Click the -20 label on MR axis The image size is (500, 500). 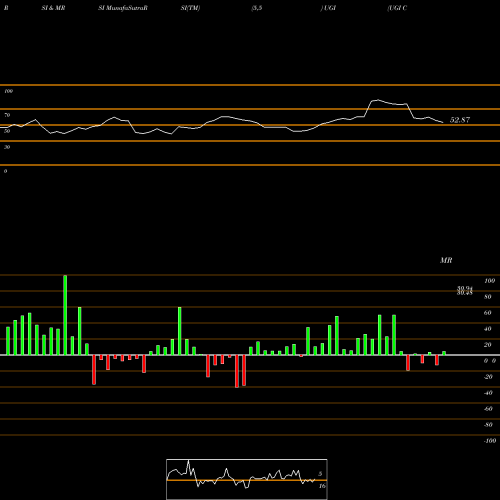[x=488, y=377]
